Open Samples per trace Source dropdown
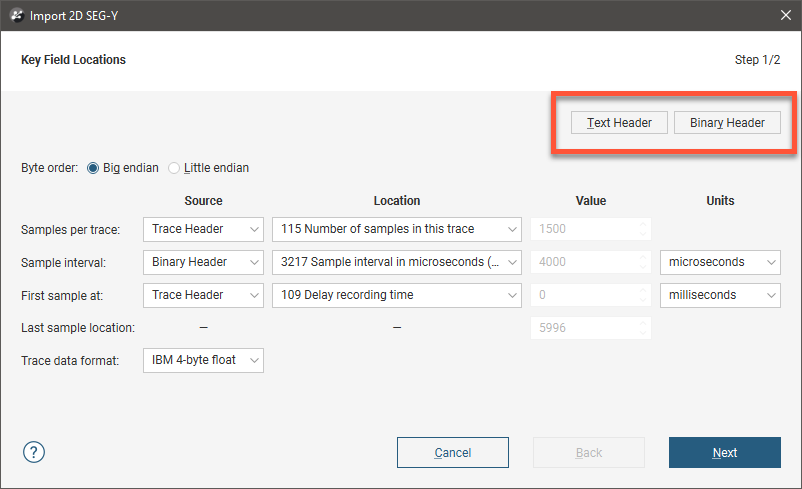 click(203, 229)
